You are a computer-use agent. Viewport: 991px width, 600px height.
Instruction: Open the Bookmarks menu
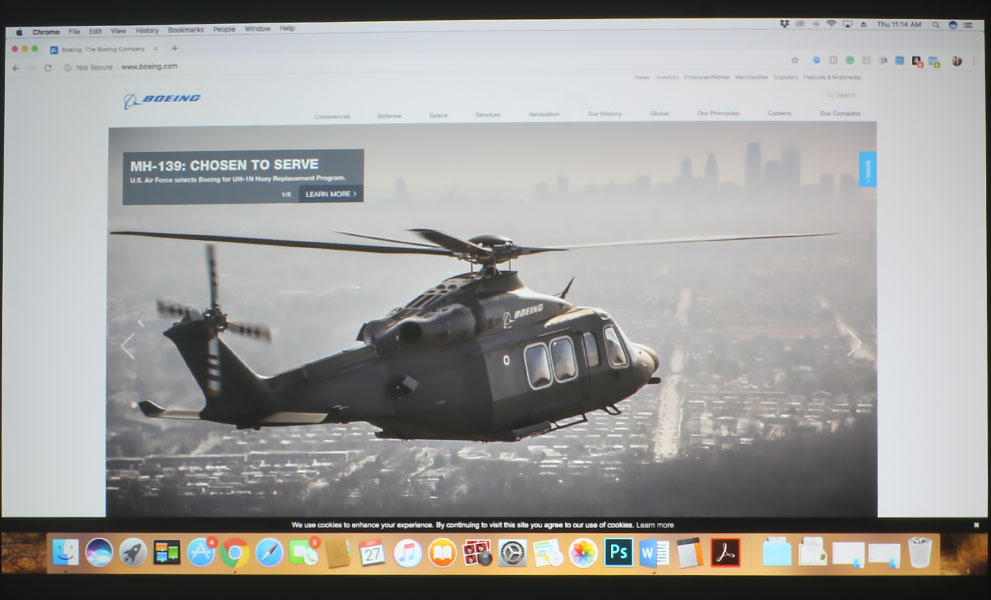point(186,30)
